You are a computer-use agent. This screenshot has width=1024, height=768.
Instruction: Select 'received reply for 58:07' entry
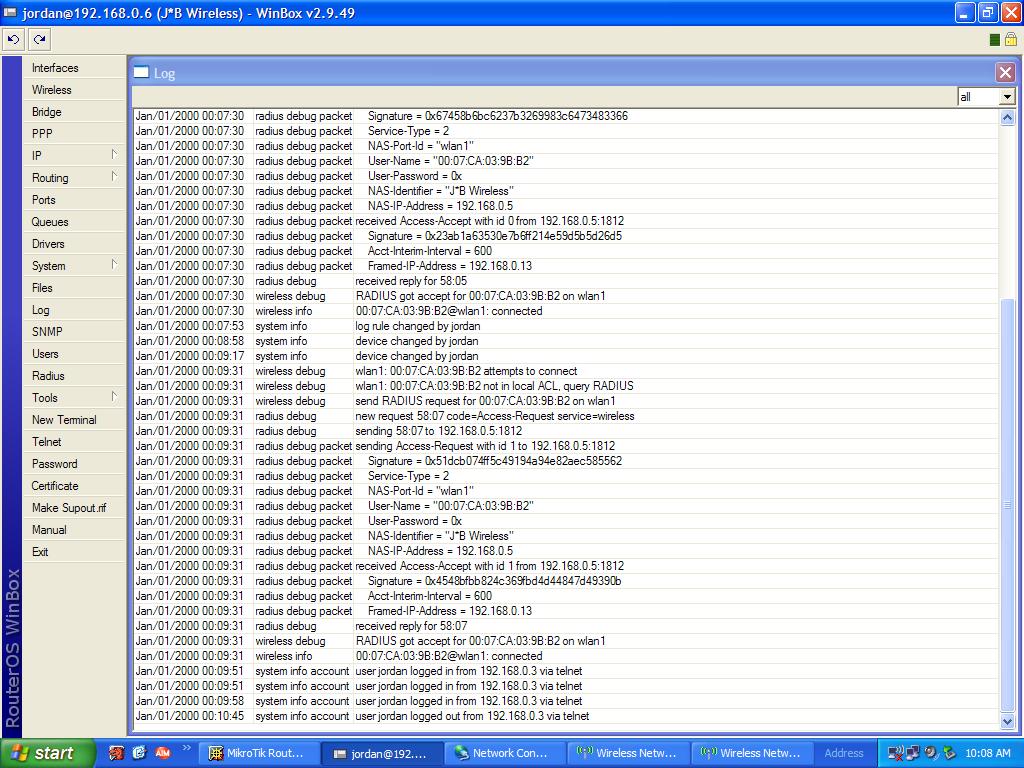point(566,626)
